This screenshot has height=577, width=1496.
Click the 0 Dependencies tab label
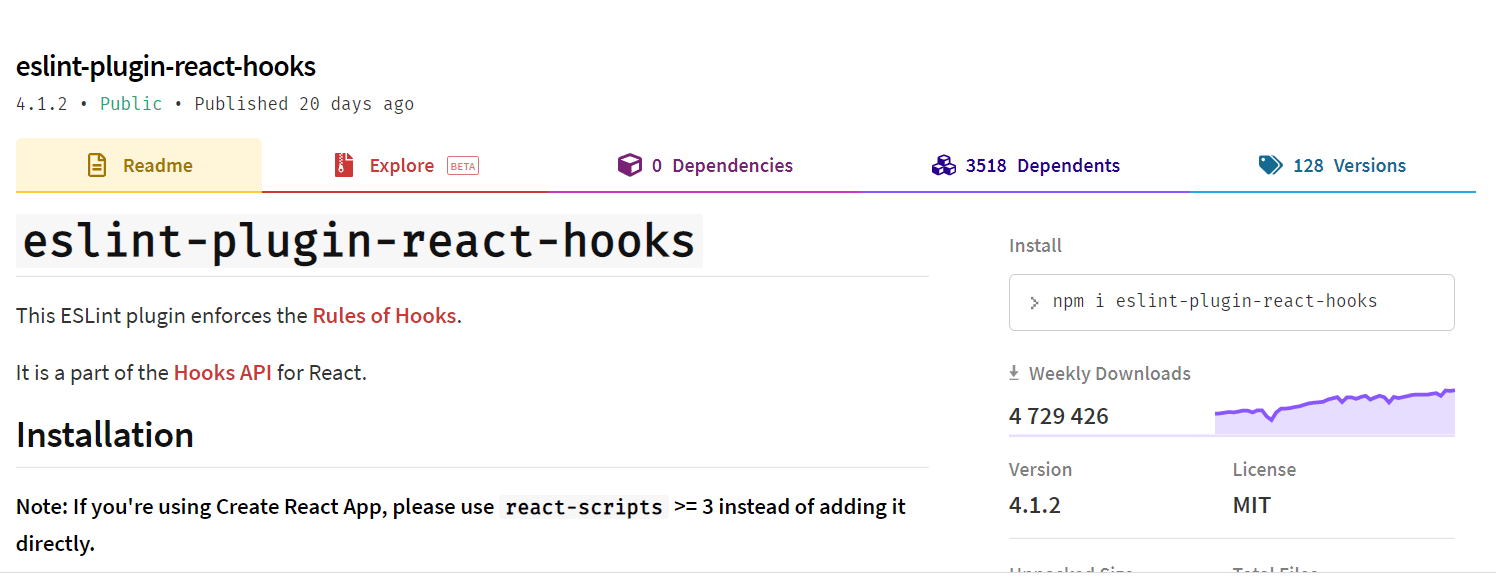point(722,165)
